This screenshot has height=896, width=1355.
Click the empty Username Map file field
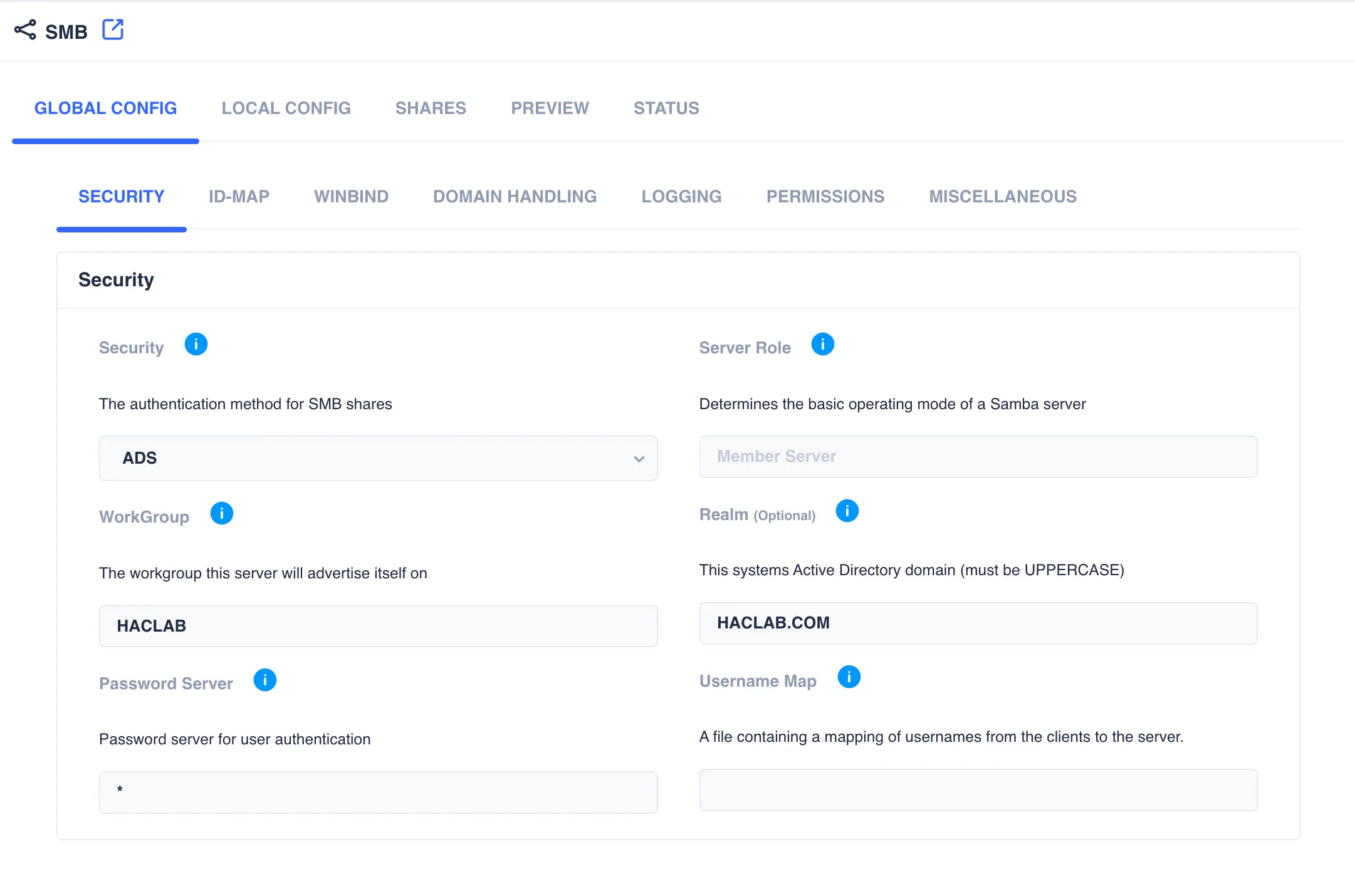point(978,790)
